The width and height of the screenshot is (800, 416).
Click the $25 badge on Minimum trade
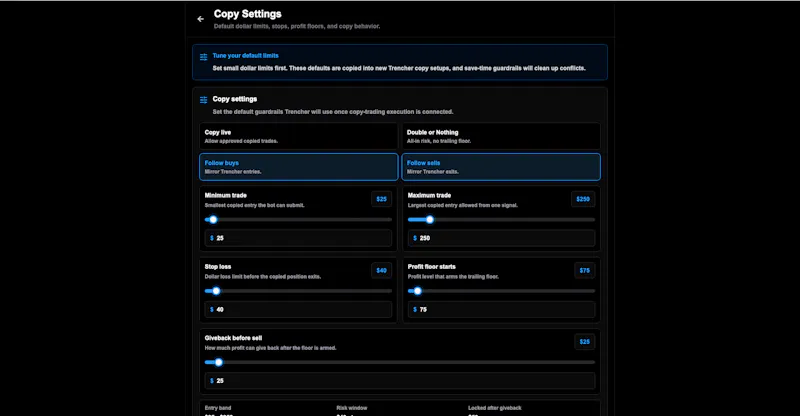pyautogui.click(x=382, y=199)
